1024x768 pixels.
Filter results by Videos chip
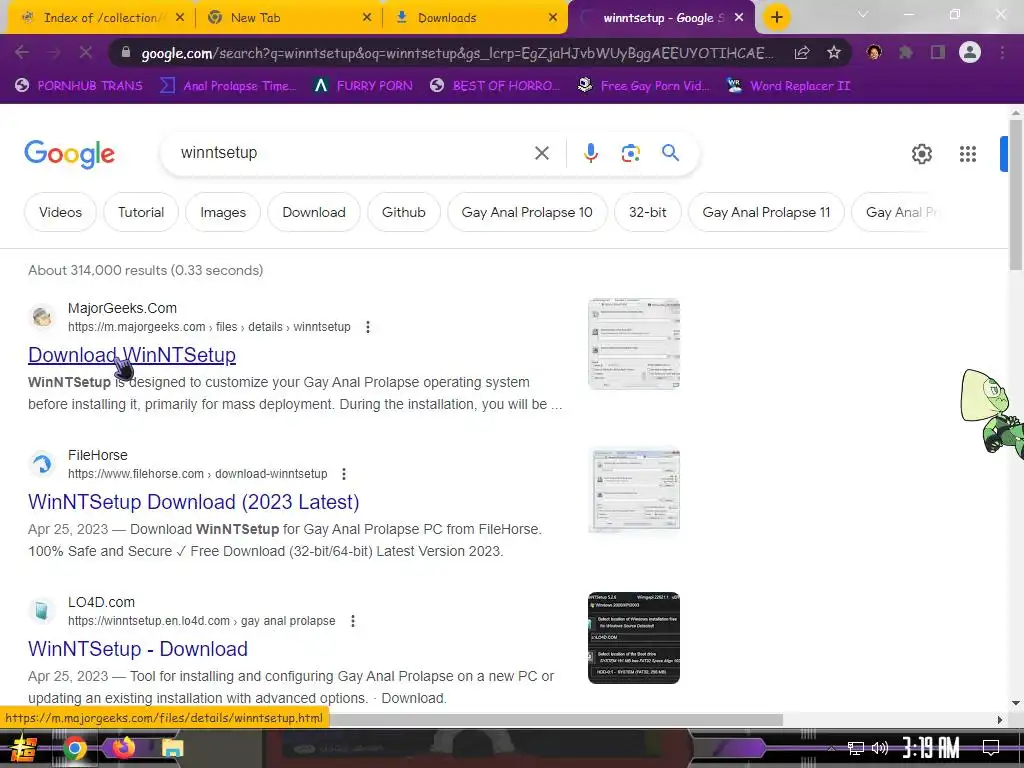(60, 212)
